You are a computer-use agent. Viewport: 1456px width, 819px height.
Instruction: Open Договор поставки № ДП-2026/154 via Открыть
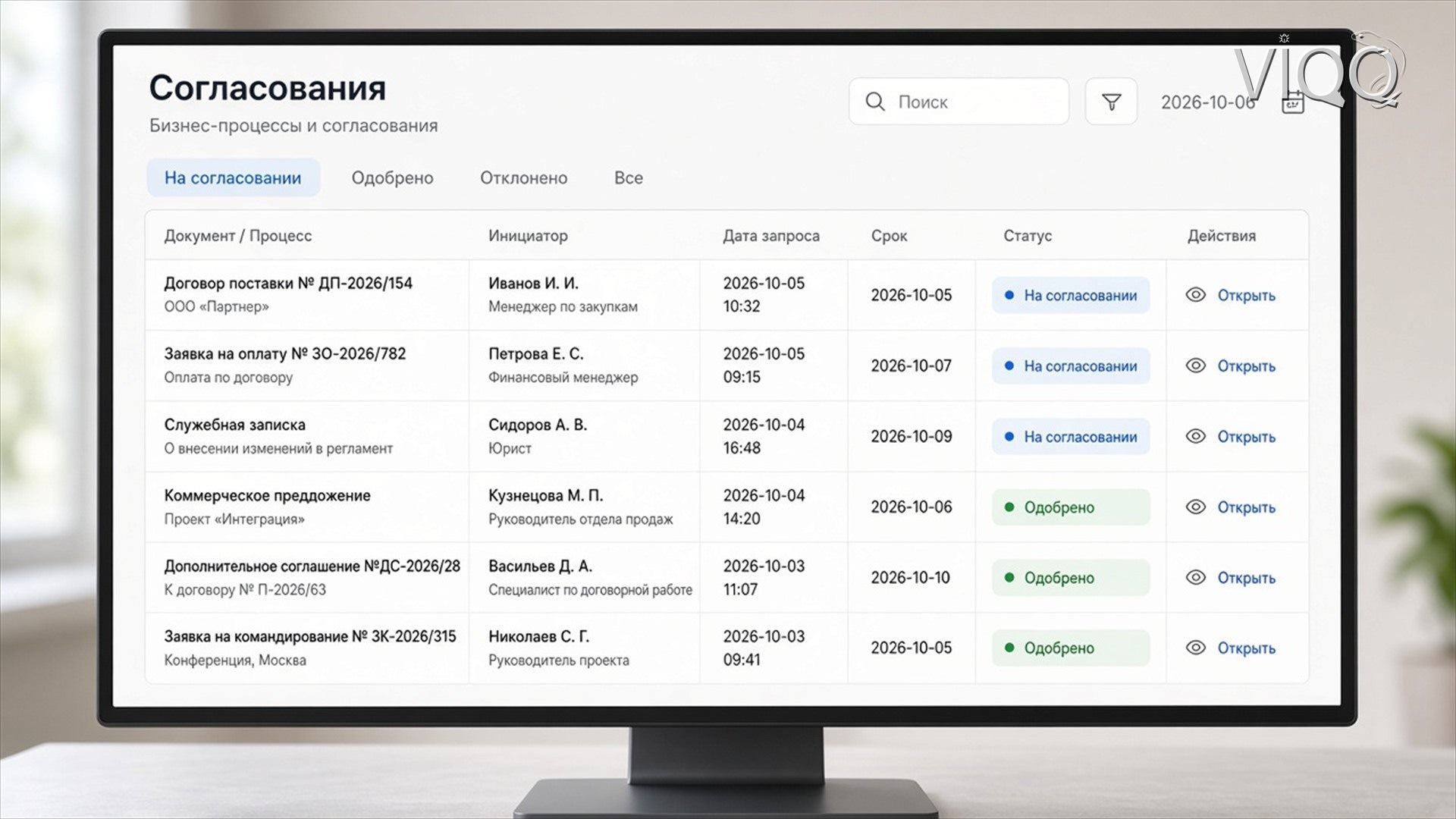coord(1246,296)
